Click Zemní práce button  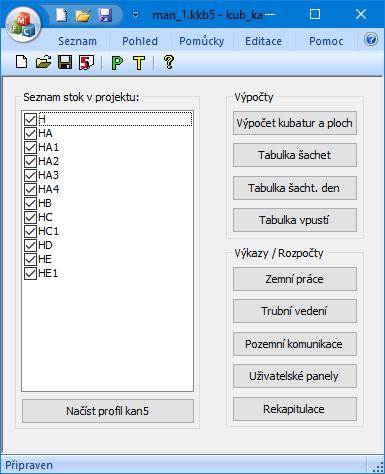295,279
